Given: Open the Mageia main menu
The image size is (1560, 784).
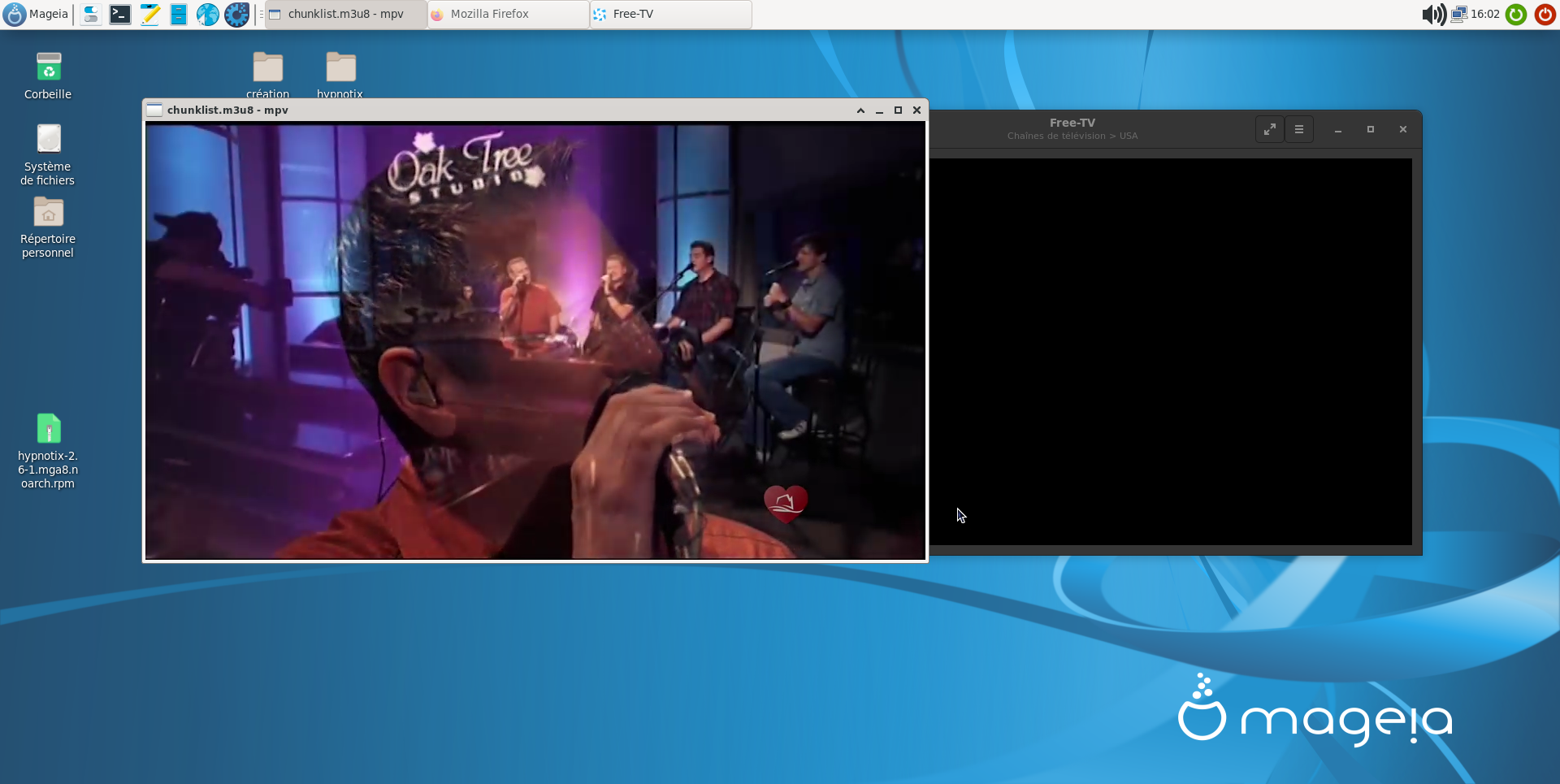Looking at the screenshot, I should (x=36, y=14).
